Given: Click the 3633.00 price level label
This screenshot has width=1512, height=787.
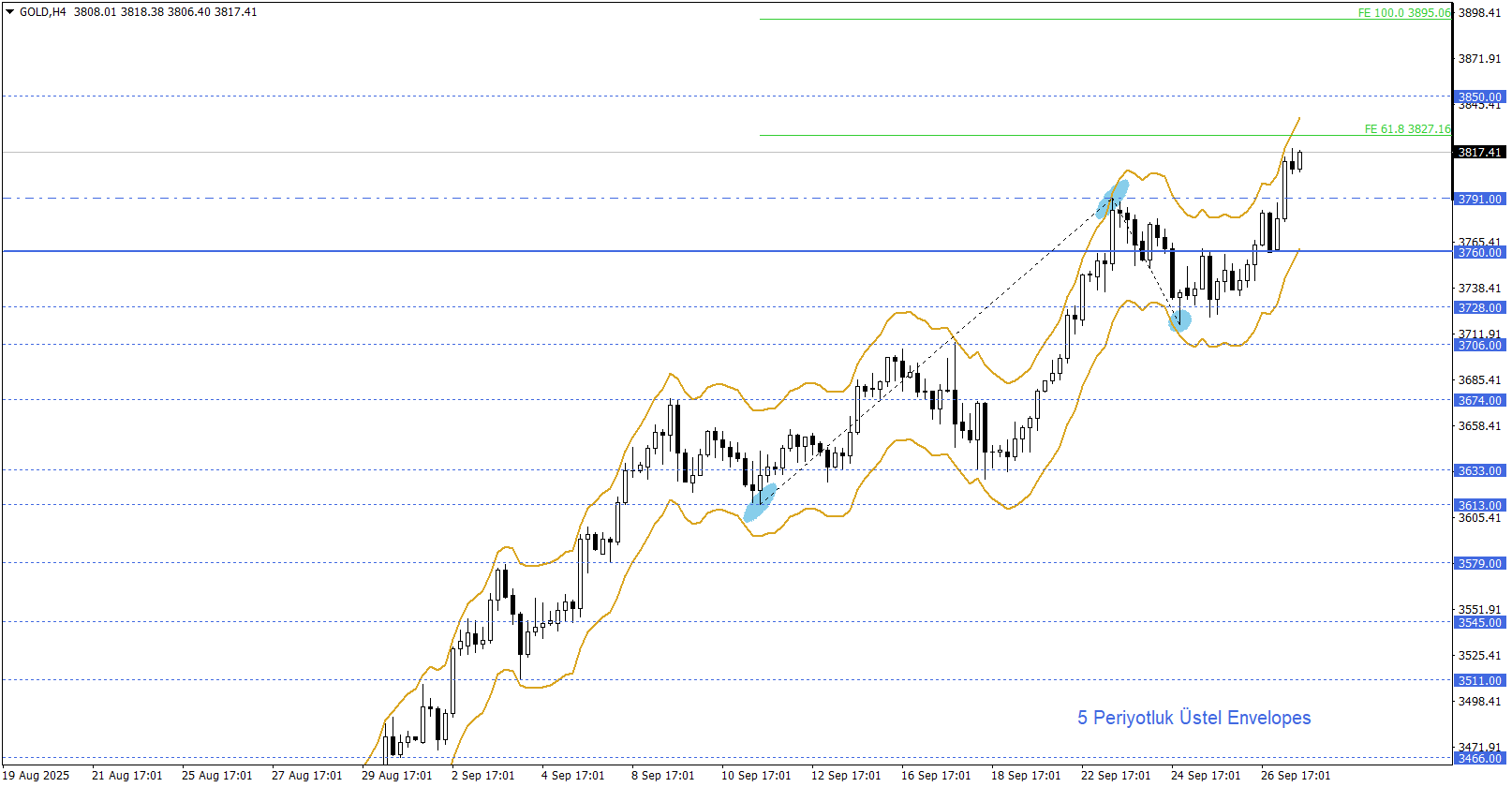Looking at the screenshot, I should (1479, 471).
